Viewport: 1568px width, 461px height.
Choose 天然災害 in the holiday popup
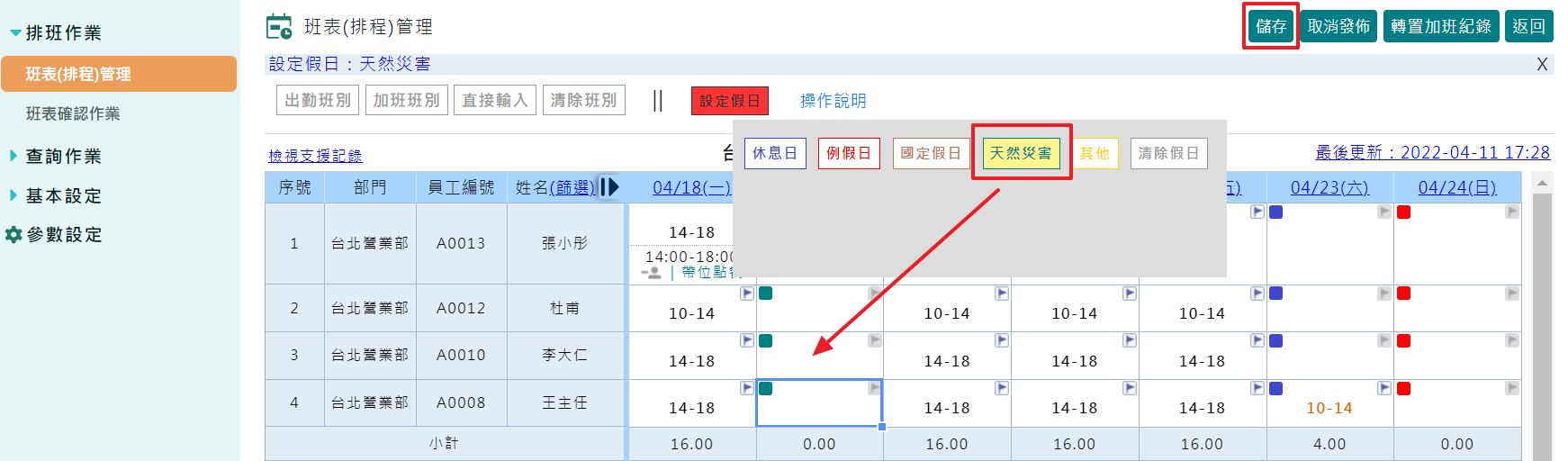tap(1022, 153)
